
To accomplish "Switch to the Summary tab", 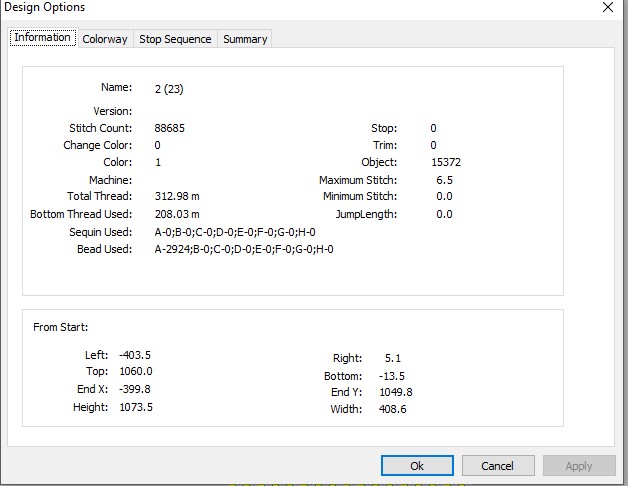I will (245, 39).
